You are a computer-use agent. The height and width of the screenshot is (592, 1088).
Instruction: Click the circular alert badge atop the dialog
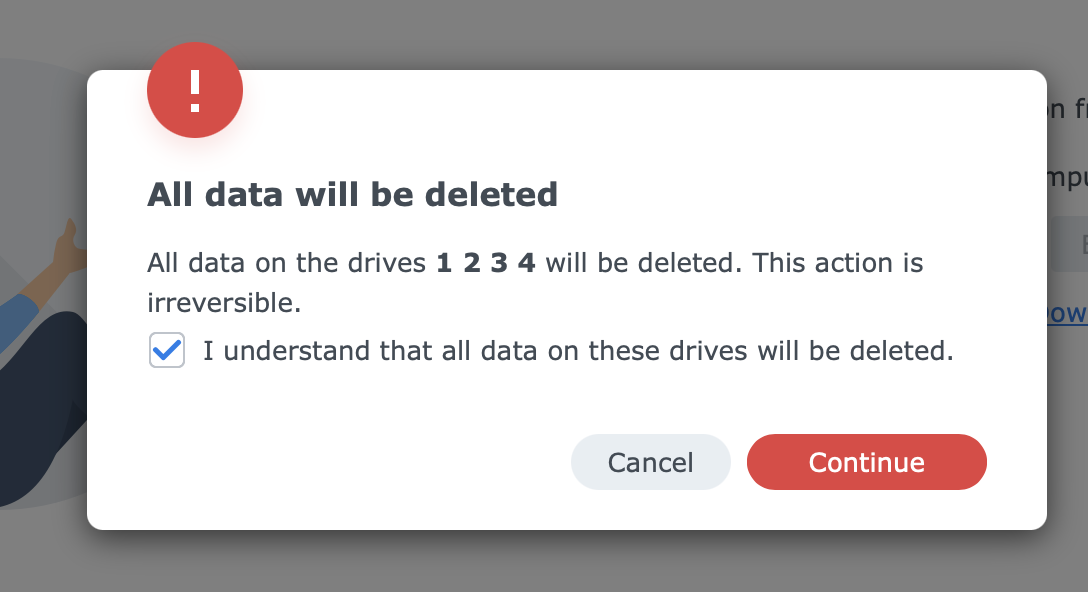195,90
